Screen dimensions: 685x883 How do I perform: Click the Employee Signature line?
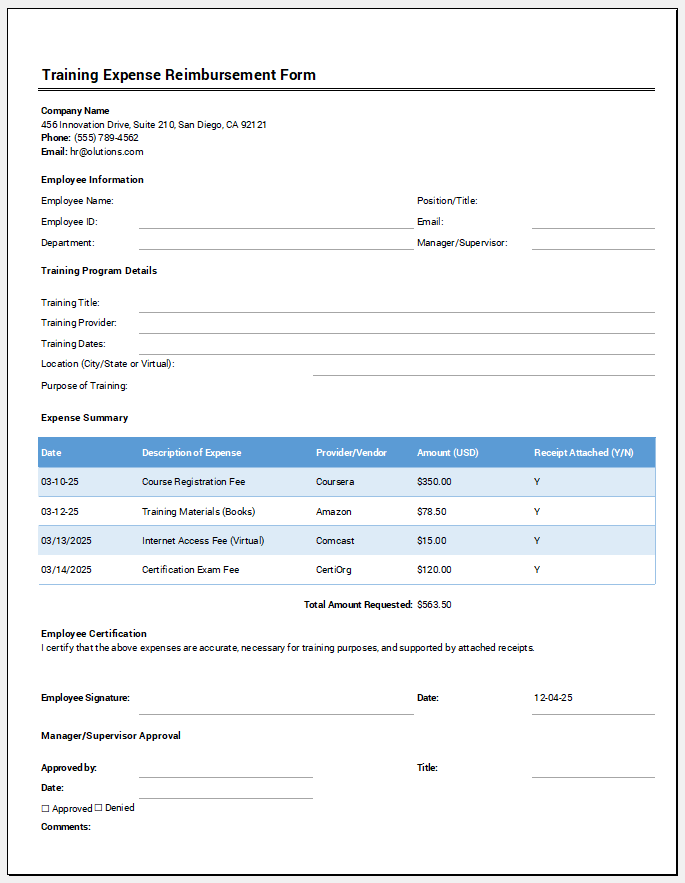click(276, 704)
